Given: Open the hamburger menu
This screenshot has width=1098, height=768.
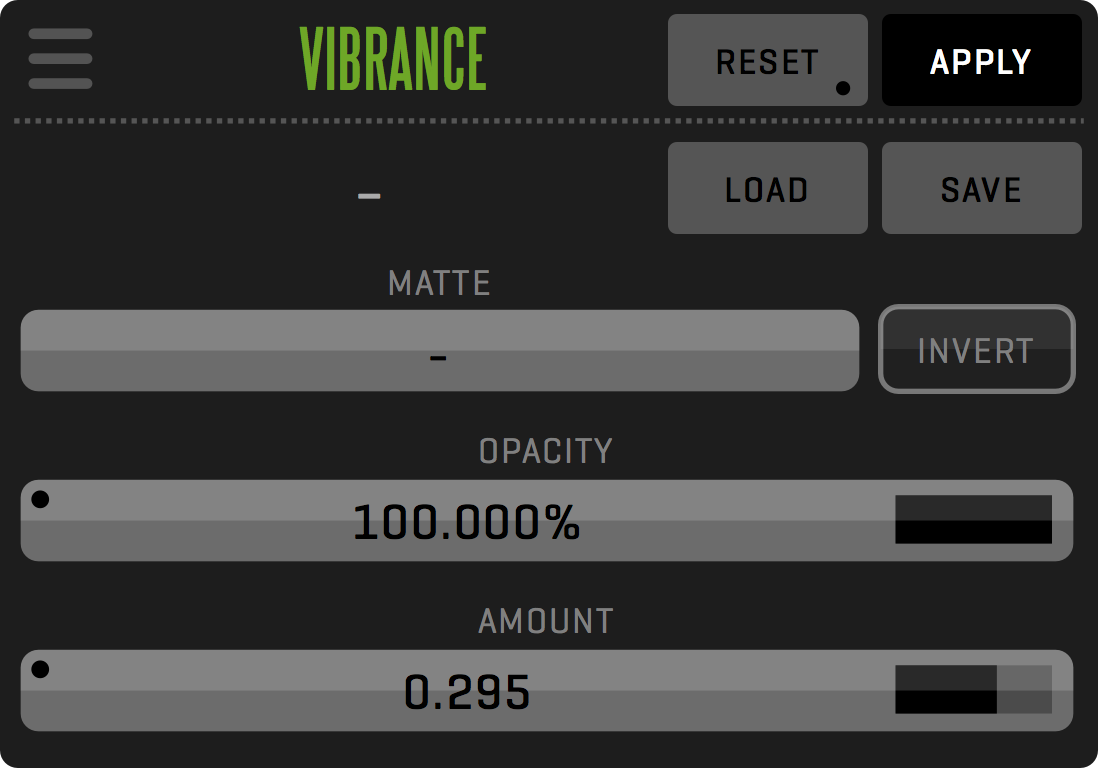Looking at the screenshot, I should (x=61, y=59).
